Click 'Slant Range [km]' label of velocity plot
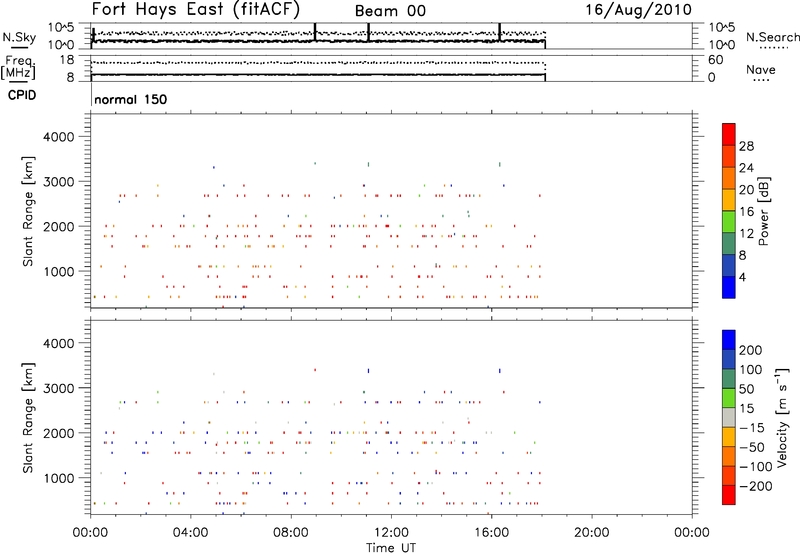The width and height of the screenshot is (800, 554). [28, 418]
